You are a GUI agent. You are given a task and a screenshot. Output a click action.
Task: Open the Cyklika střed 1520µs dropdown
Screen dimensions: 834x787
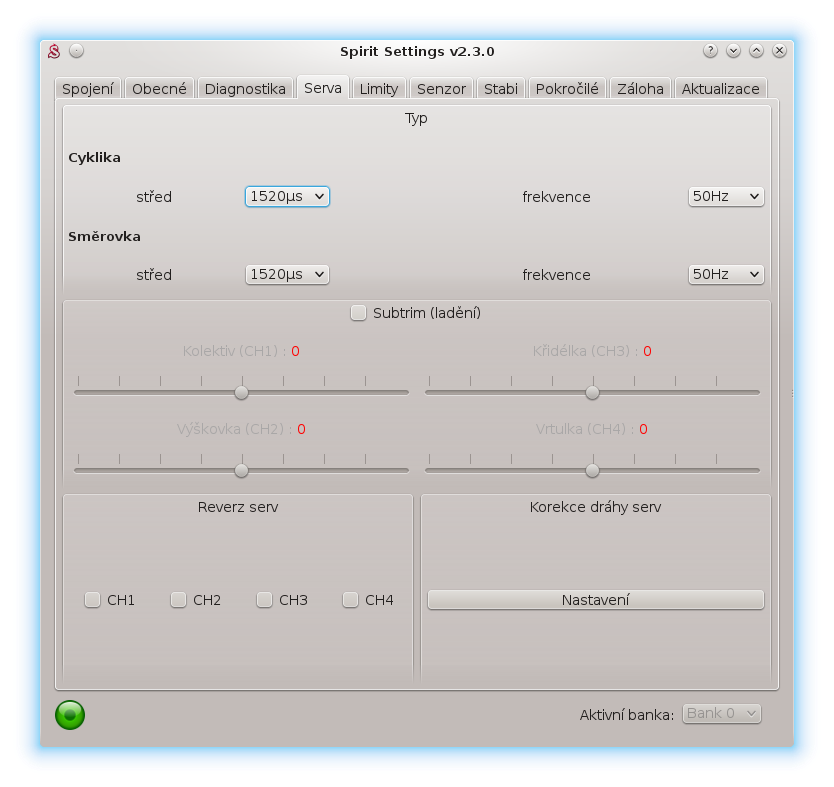[x=287, y=197]
